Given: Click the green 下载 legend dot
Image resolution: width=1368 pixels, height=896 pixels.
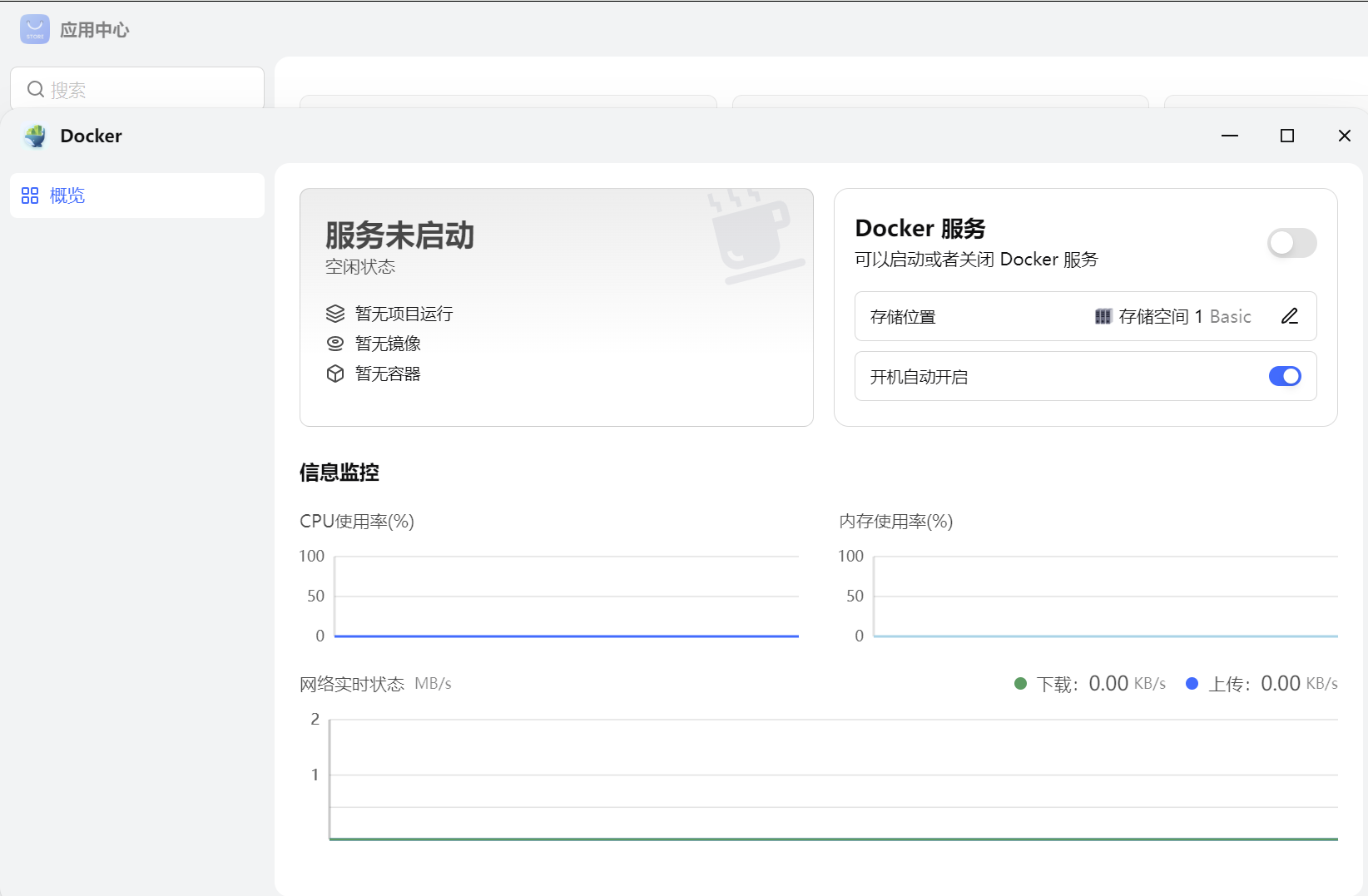Looking at the screenshot, I should coord(1020,682).
